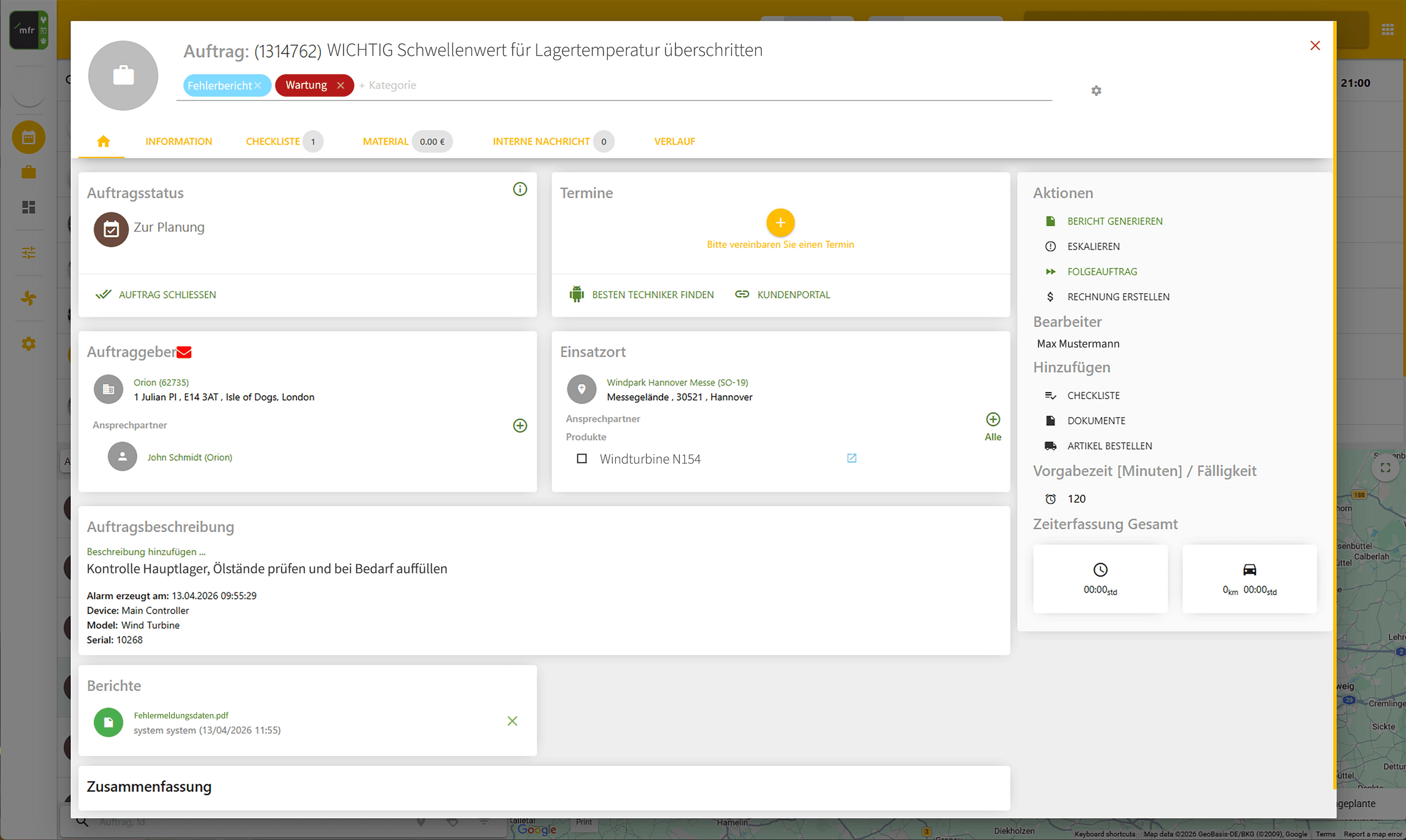Open the apps grid icon top right
1406x840 pixels.
point(1387,30)
